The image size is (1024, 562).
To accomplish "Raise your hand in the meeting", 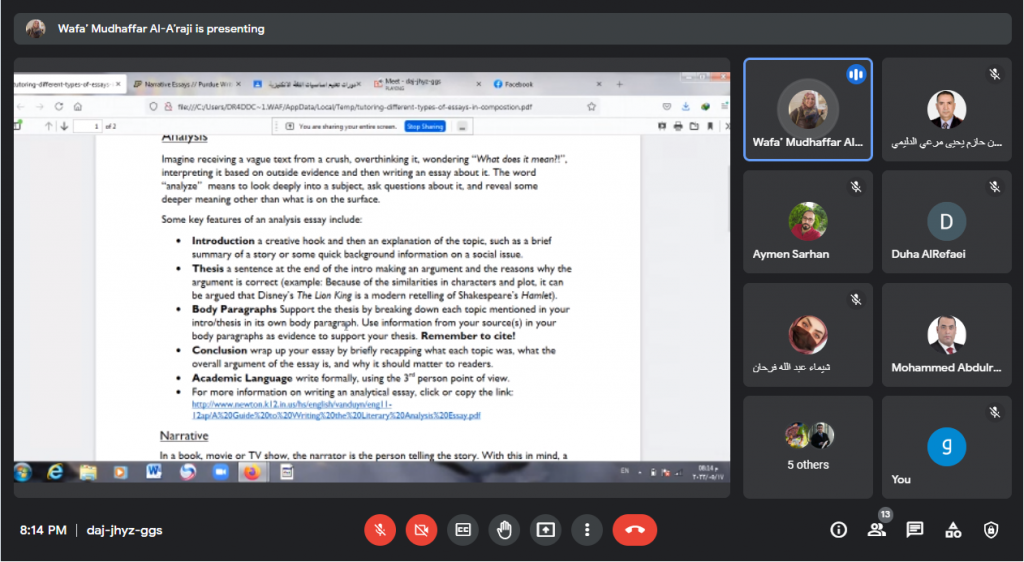I will [x=504, y=530].
